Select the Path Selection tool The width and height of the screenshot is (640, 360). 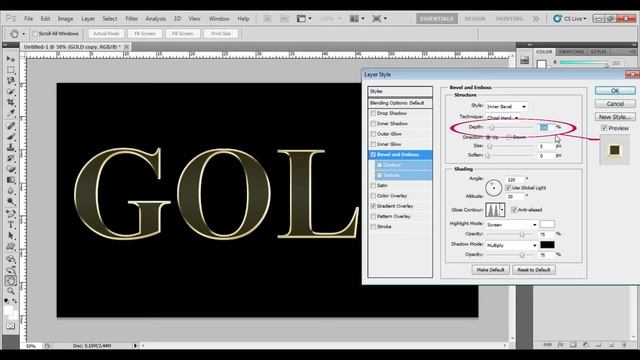pos(11,236)
